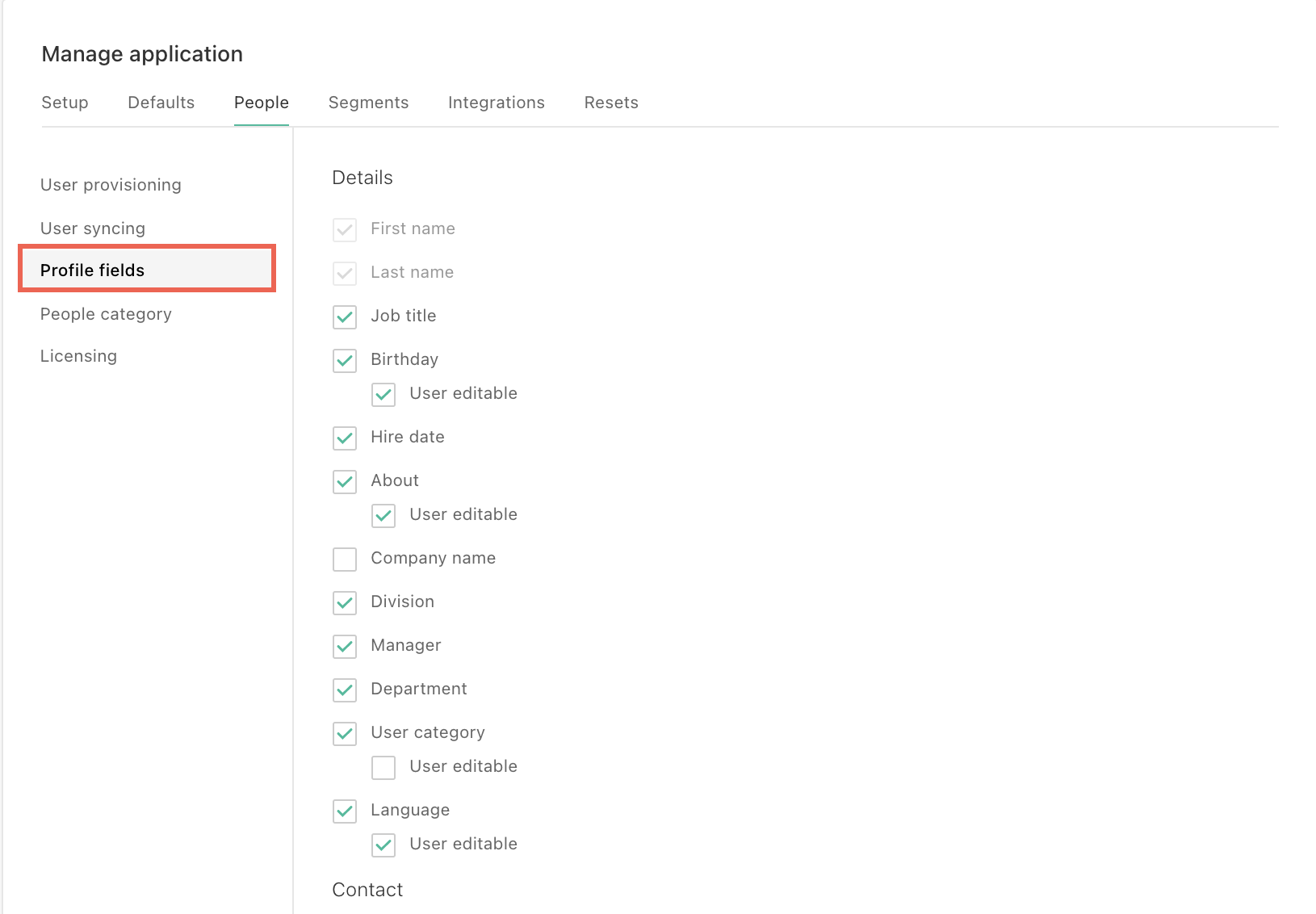This screenshot has width=1316, height=914.
Task: Enable User editable under User category
Action: (383, 767)
